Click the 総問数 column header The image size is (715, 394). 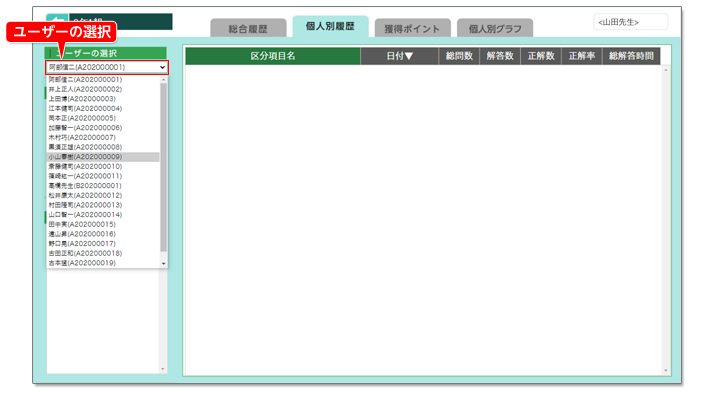(x=459, y=56)
